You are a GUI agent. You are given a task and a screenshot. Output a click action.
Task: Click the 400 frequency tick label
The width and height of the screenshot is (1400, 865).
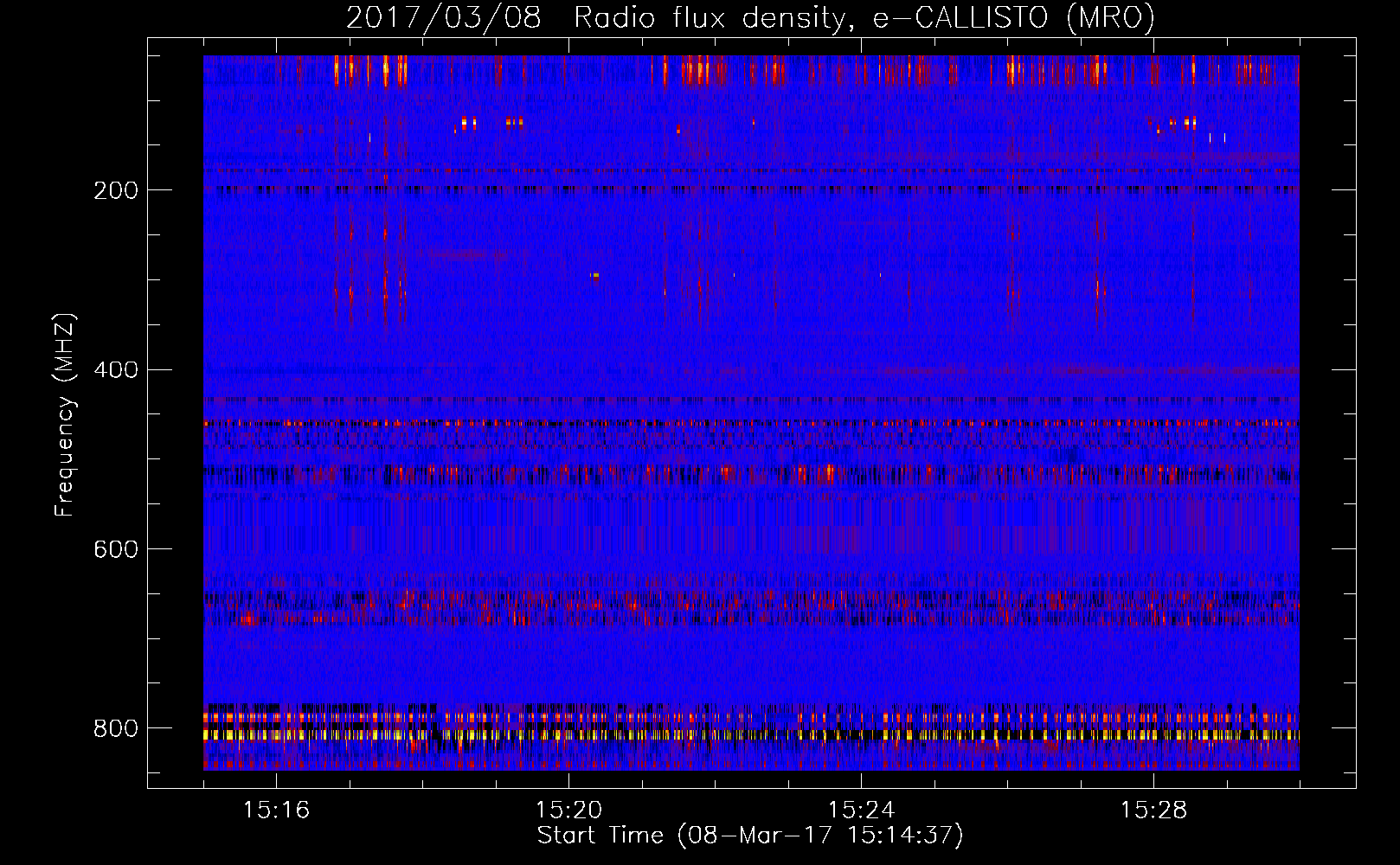click(x=116, y=370)
